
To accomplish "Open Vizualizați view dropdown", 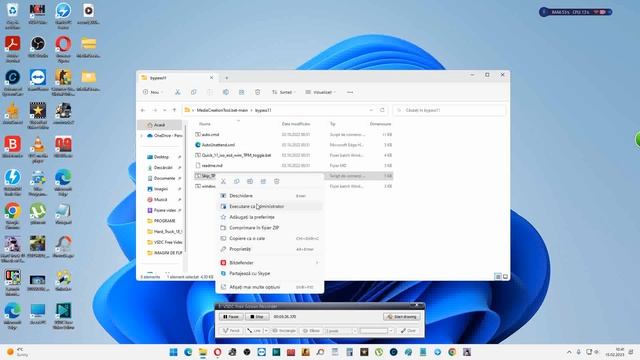I will [x=320, y=92].
